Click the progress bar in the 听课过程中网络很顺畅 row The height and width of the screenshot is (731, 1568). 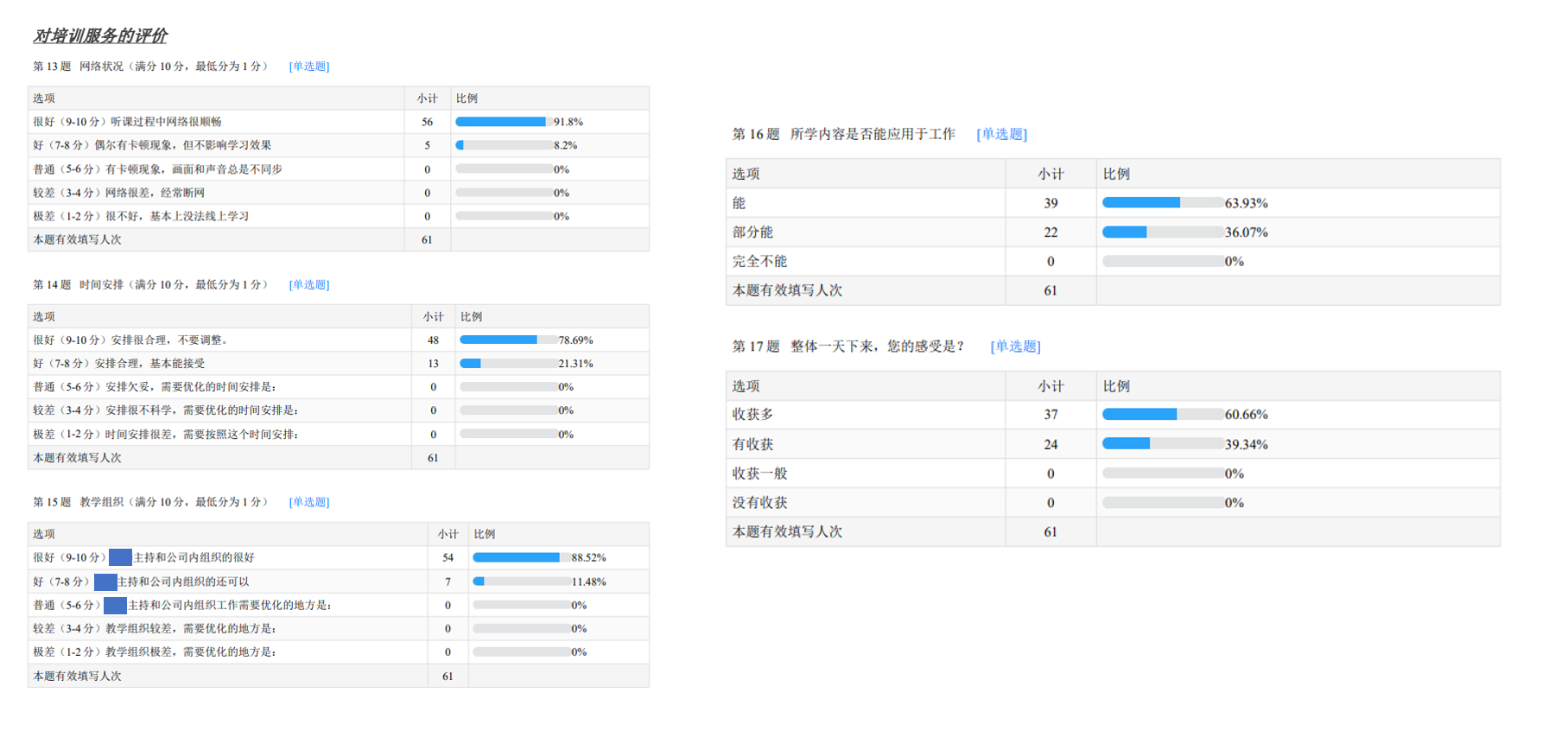(504, 122)
